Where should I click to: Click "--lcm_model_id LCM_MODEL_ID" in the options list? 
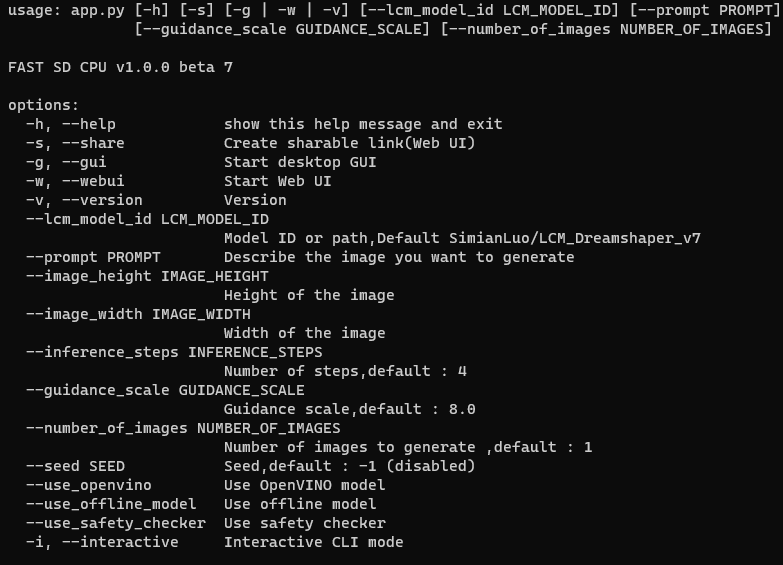pos(147,219)
